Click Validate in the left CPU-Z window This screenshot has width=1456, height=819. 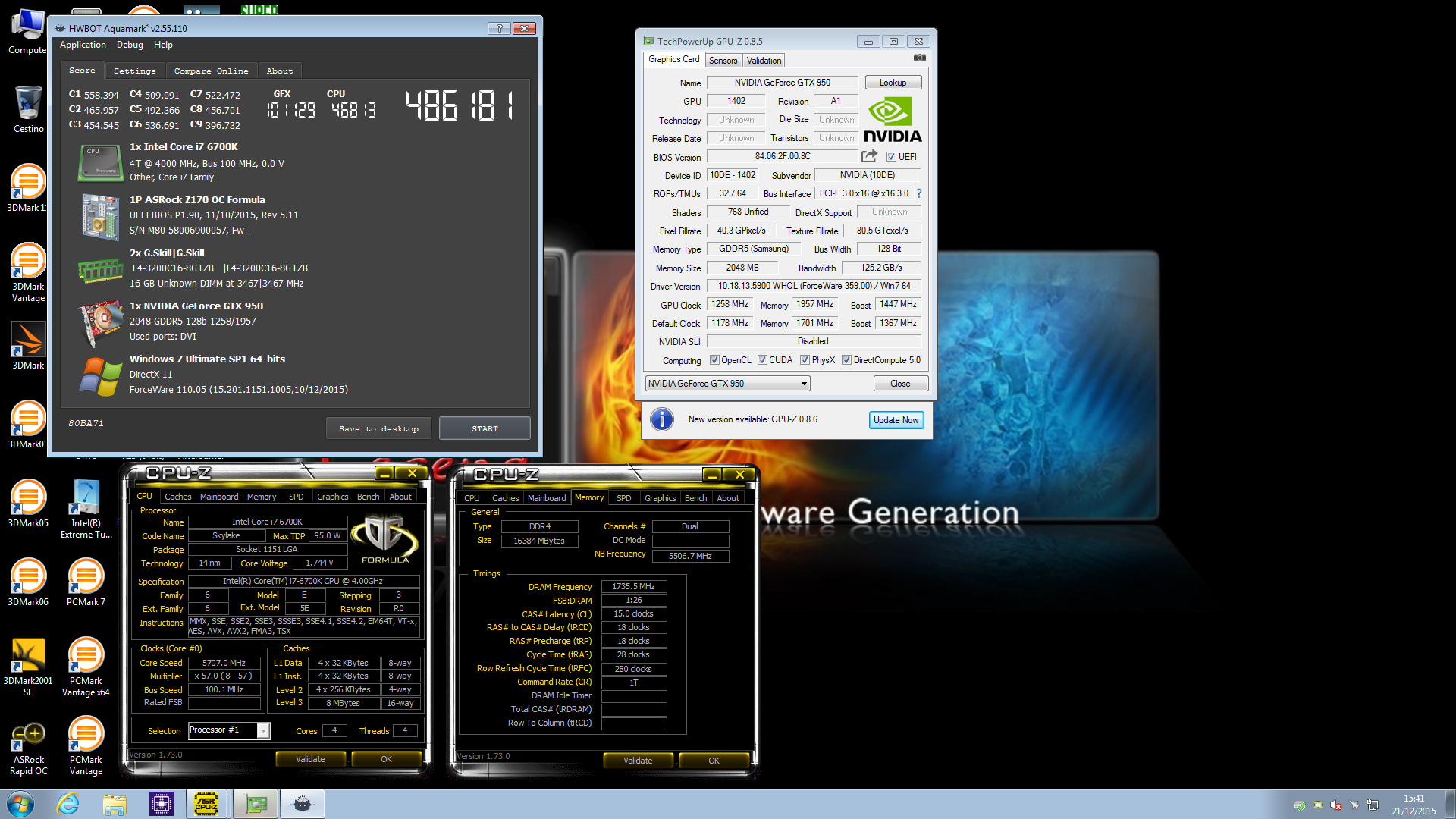pyautogui.click(x=310, y=759)
